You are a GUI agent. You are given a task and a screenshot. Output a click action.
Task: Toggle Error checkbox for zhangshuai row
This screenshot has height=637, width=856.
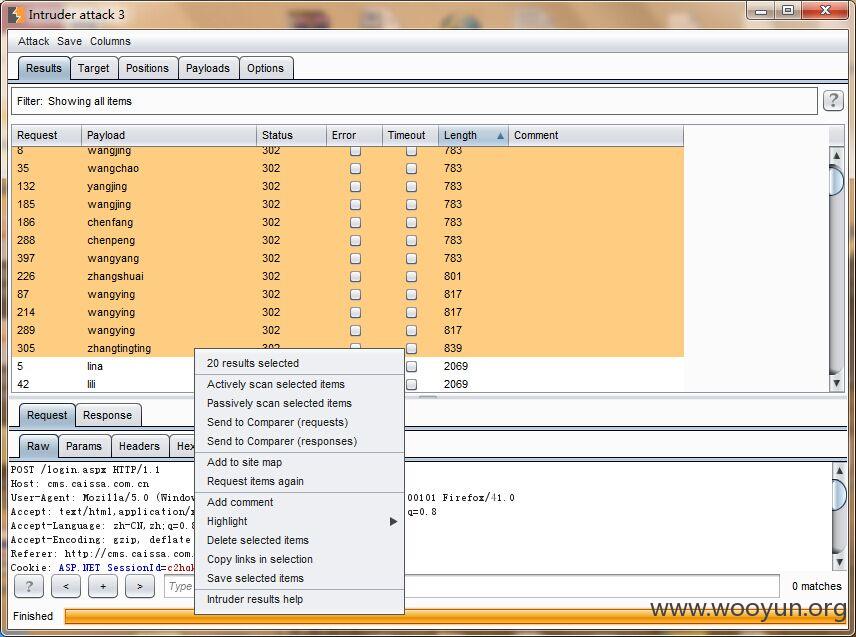click(355, 276)
